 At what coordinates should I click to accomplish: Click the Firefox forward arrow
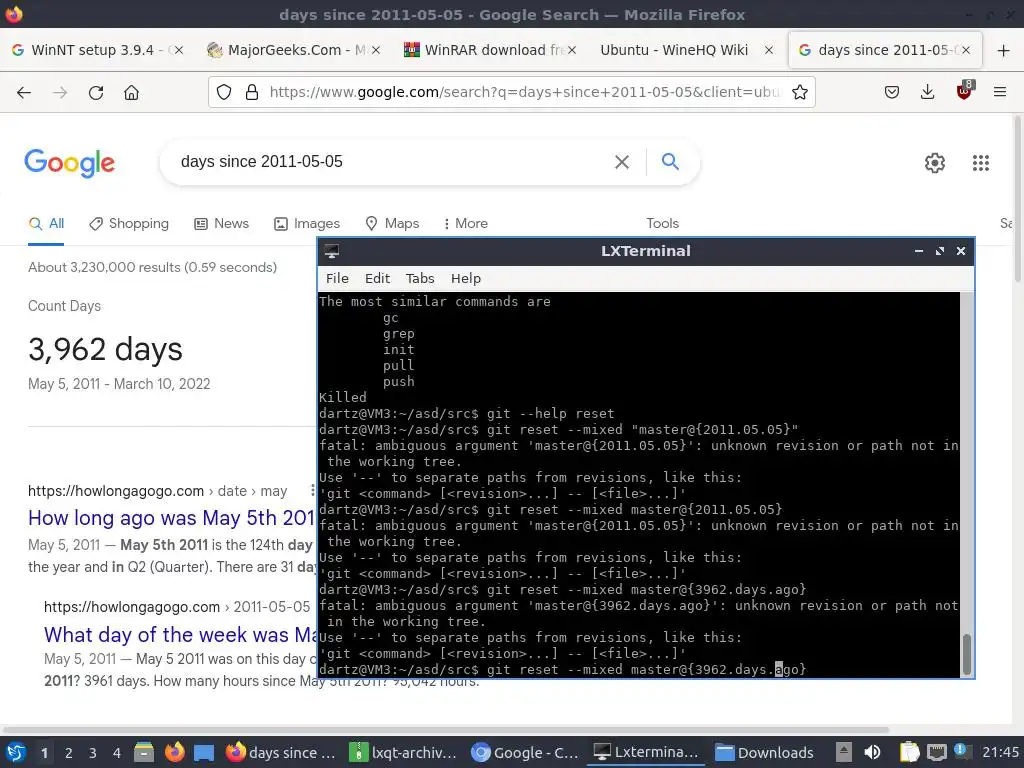[60, 93]
